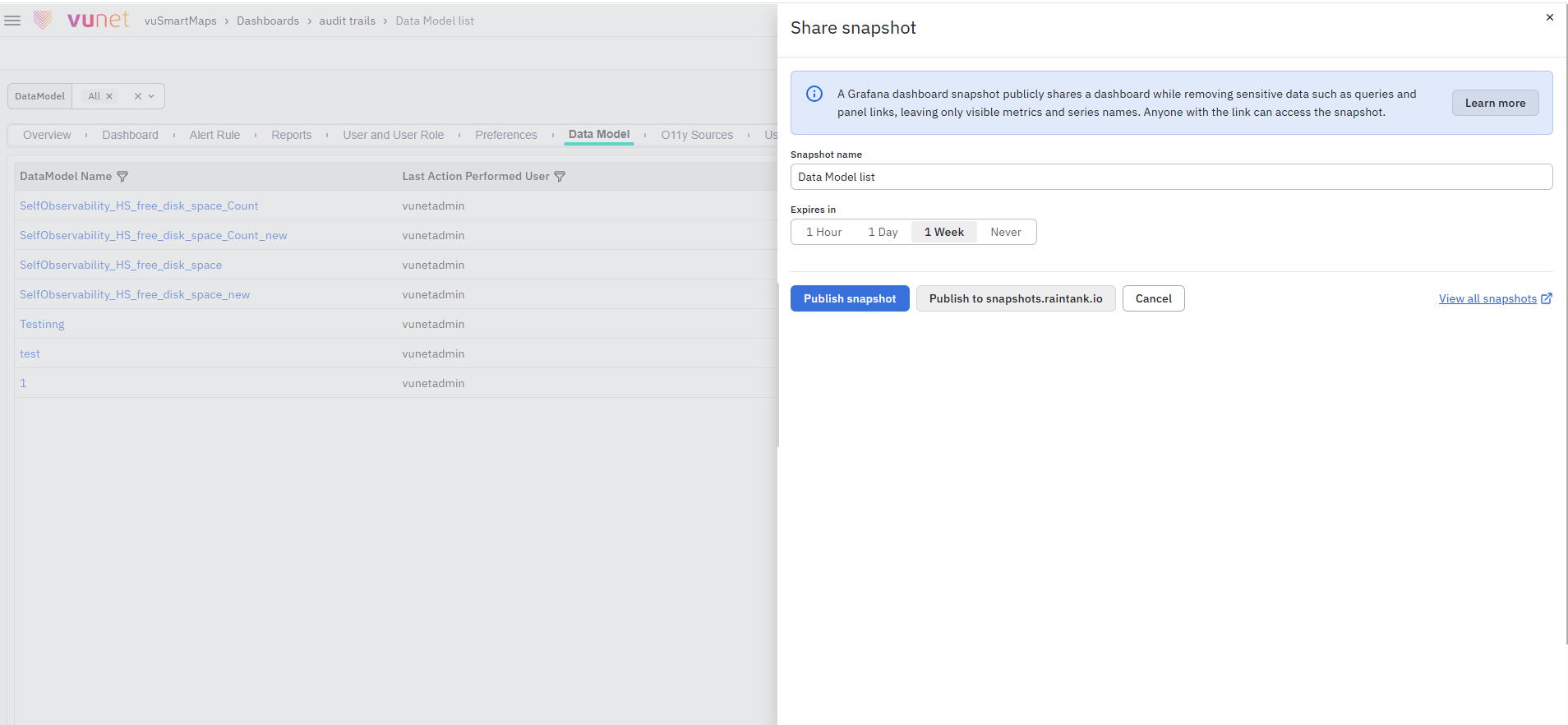Viewport: 1568px width, 725px height.
Task: Open the hamburger navigation menu
Action: (12, 21)
